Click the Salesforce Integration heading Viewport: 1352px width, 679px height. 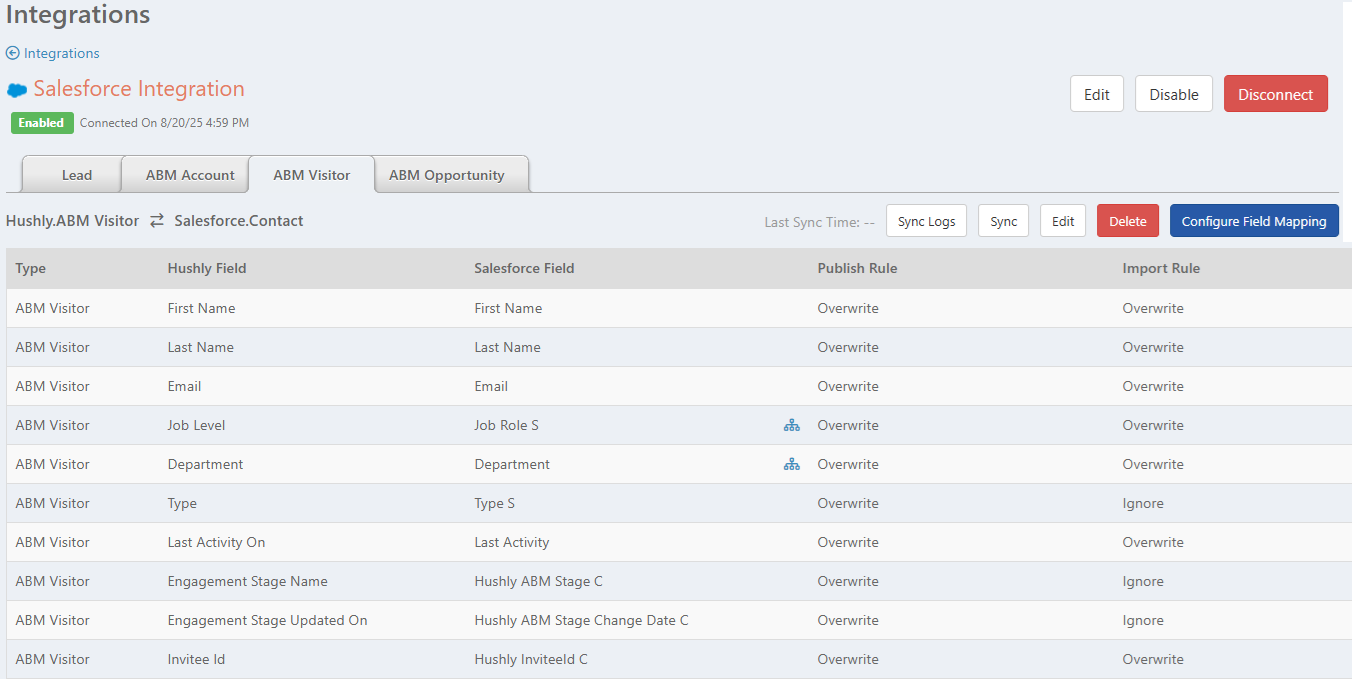coord(139,88)
